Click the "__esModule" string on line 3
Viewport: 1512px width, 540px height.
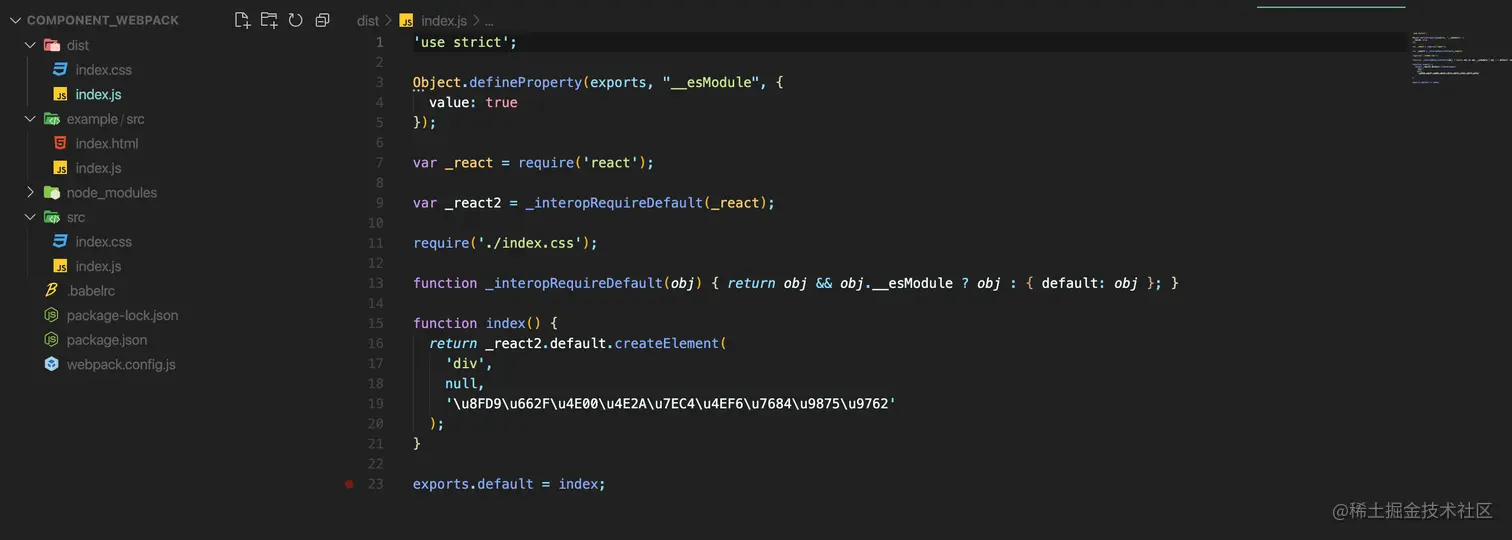pos(711,82)
